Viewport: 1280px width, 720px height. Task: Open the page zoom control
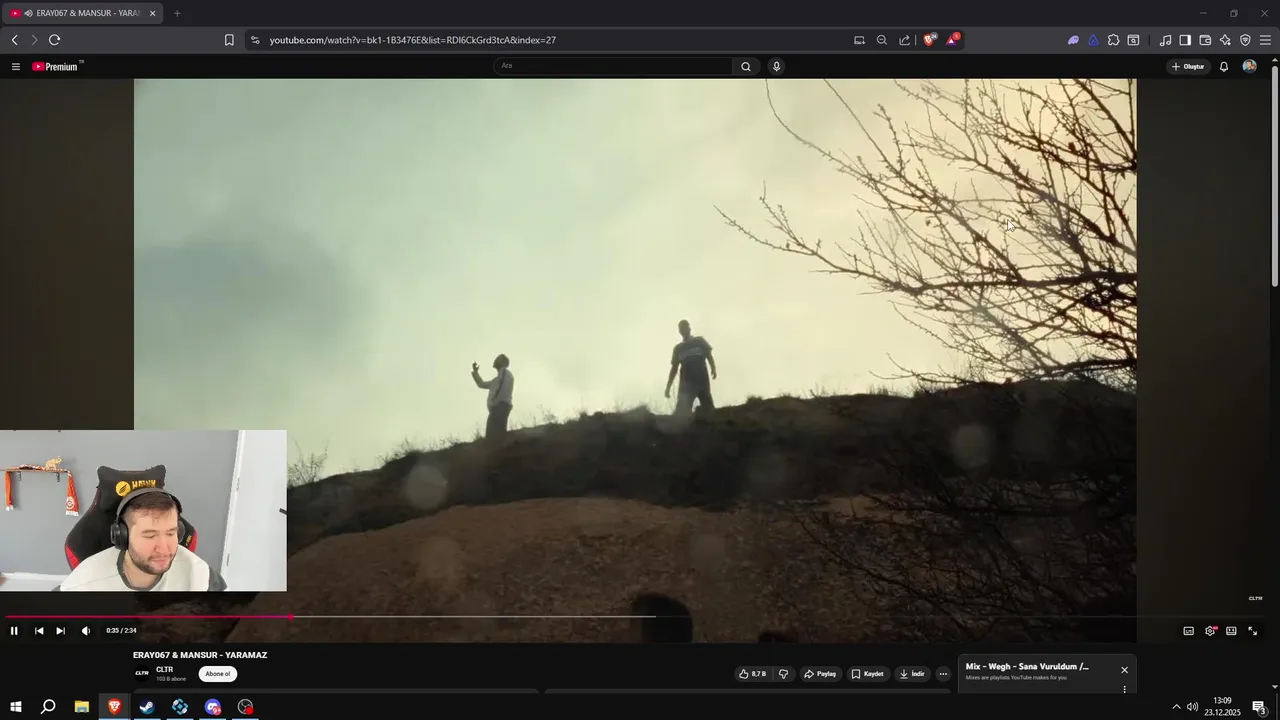point(882,40)
